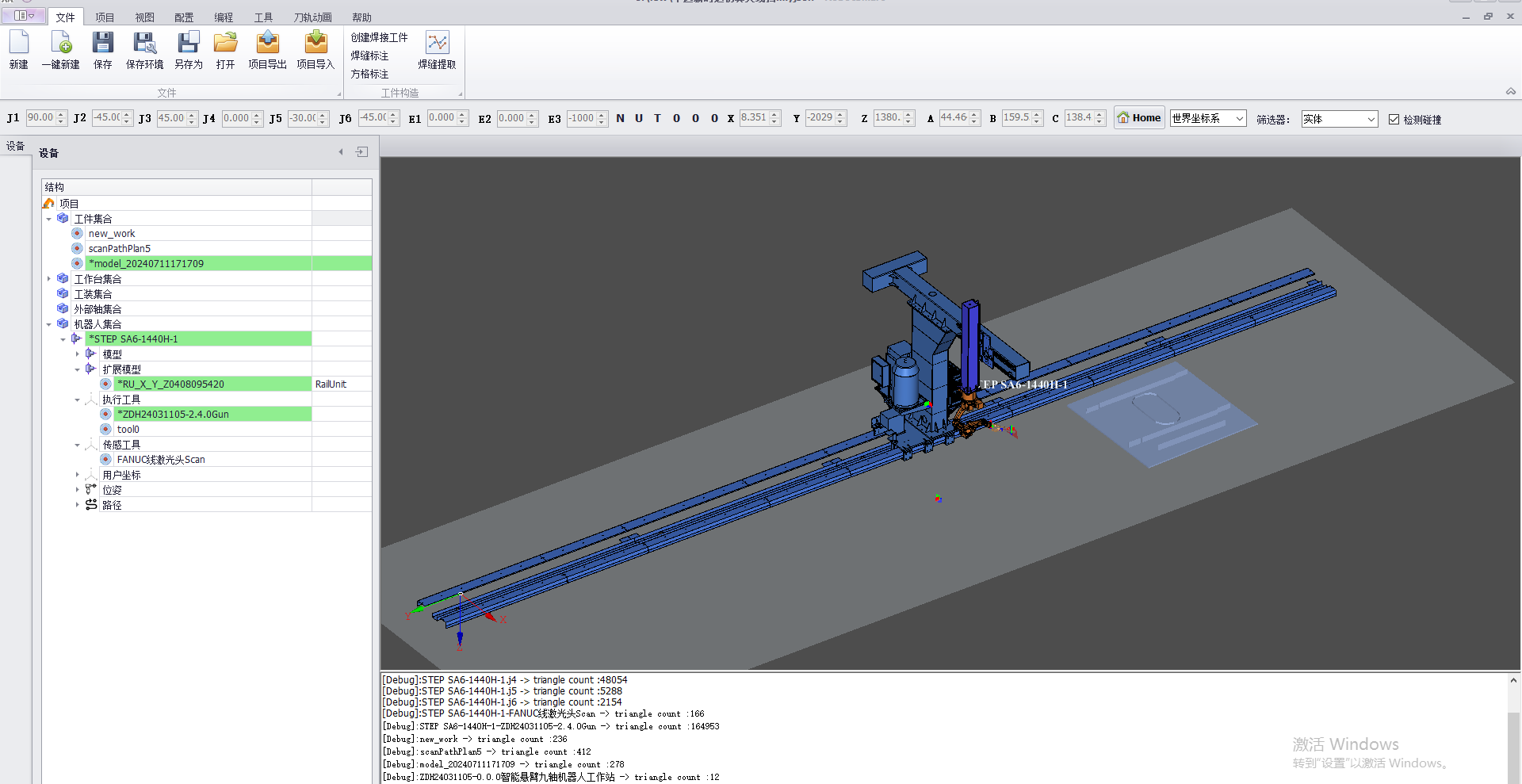The width and height of the screenshot is (1522, 784).
Task: Click the 保存环境 save environment icon
Action: coord(144,43)
